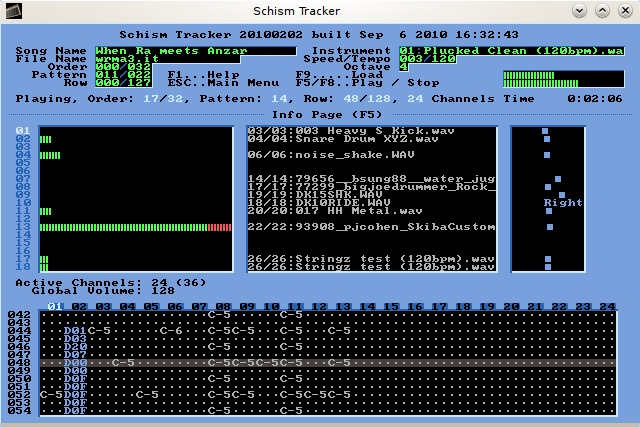
Task: Click the File Name field 'wrma3.it'
Action: pyautogui.click(x=168, y=59)
